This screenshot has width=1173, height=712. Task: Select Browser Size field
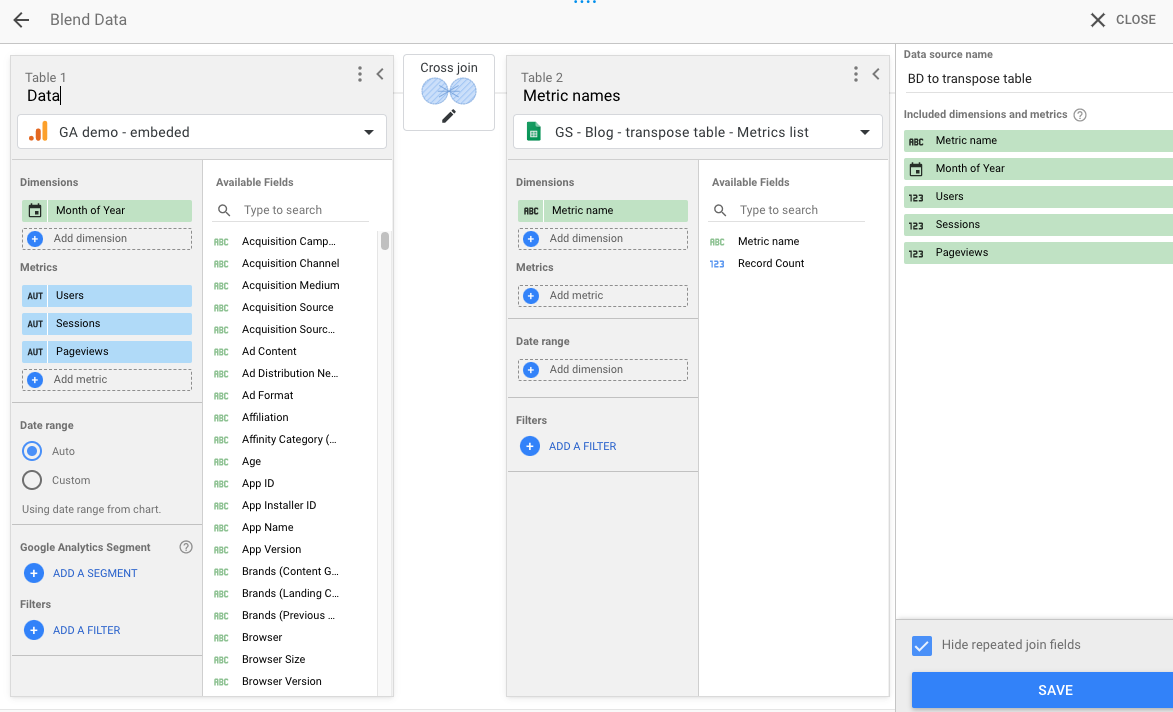(x=274, y=660)
